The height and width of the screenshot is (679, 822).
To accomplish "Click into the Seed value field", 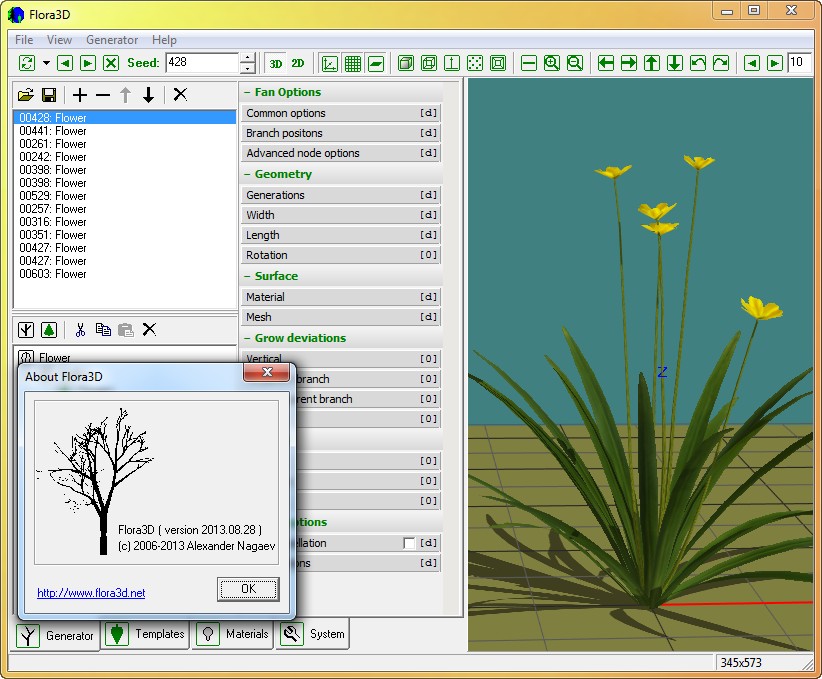I will (202, 63).
